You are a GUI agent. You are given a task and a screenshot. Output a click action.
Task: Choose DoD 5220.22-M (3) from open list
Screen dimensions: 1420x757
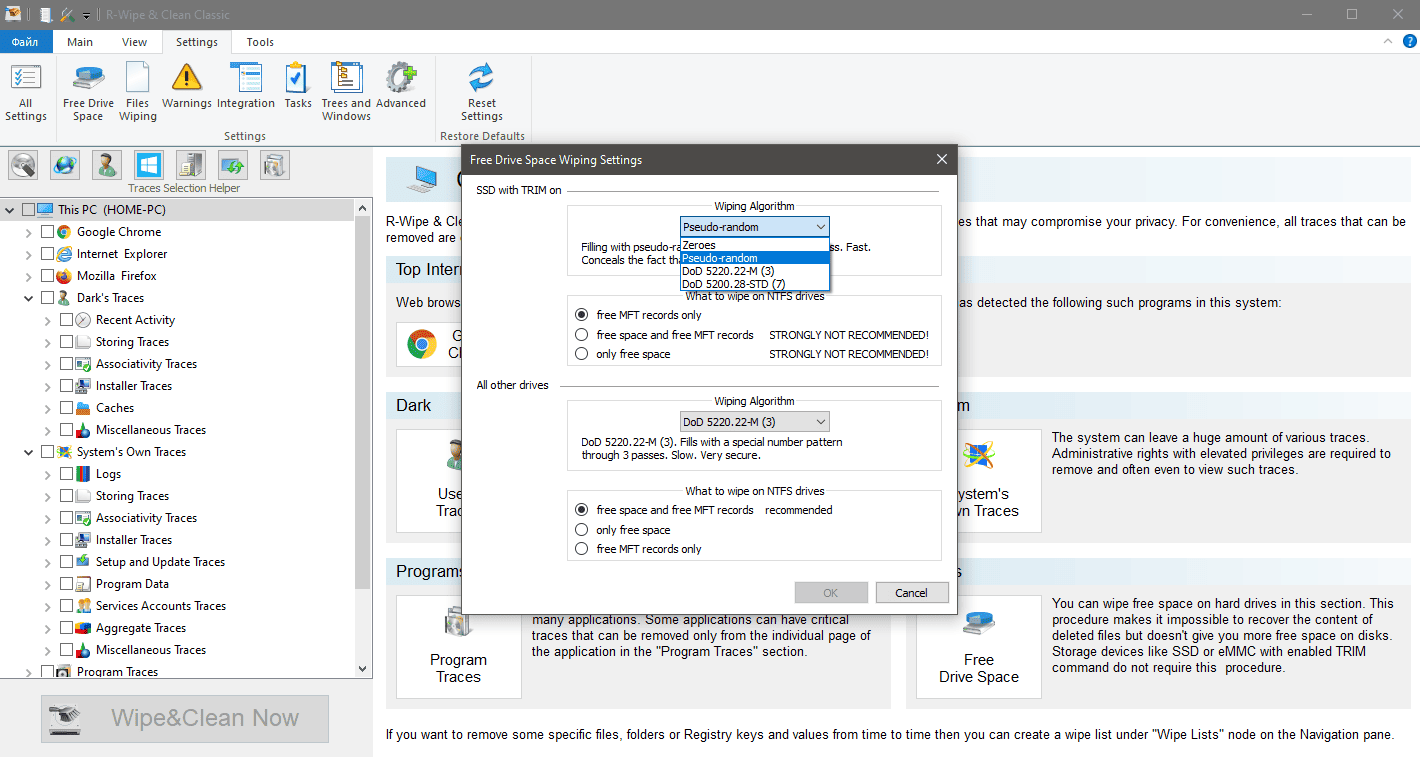755,271
